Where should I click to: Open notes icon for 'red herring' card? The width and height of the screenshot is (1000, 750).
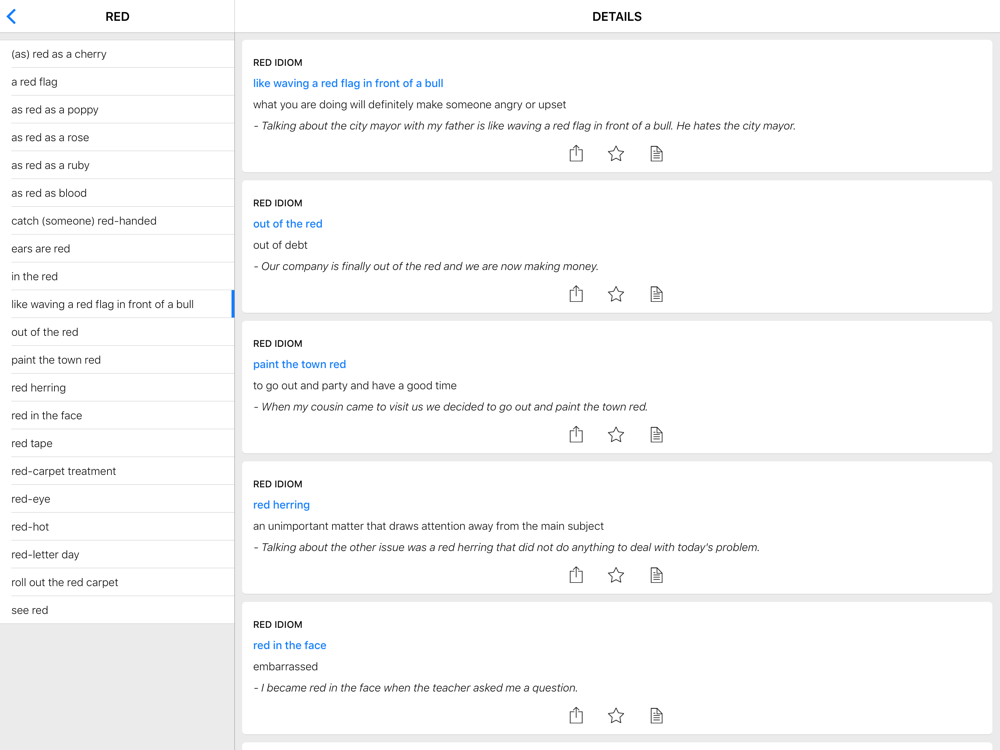pos(656,575)
